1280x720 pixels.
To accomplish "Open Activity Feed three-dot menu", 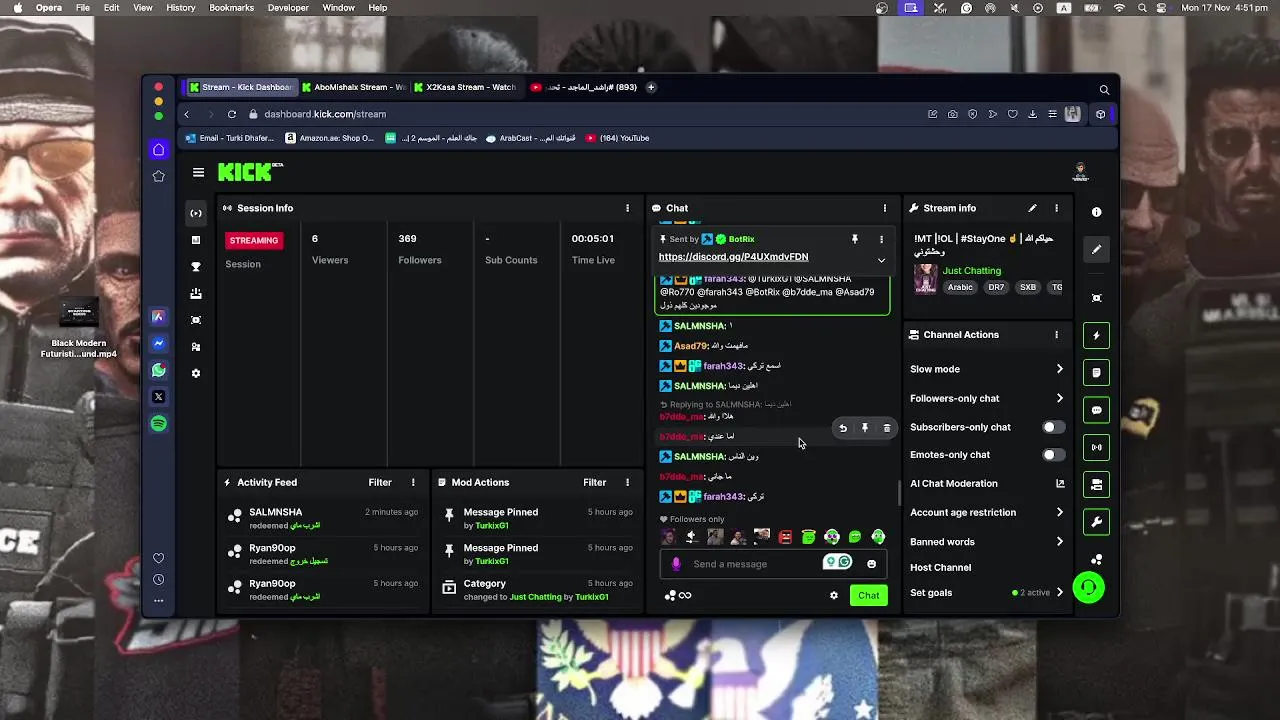I will (413, 482).
